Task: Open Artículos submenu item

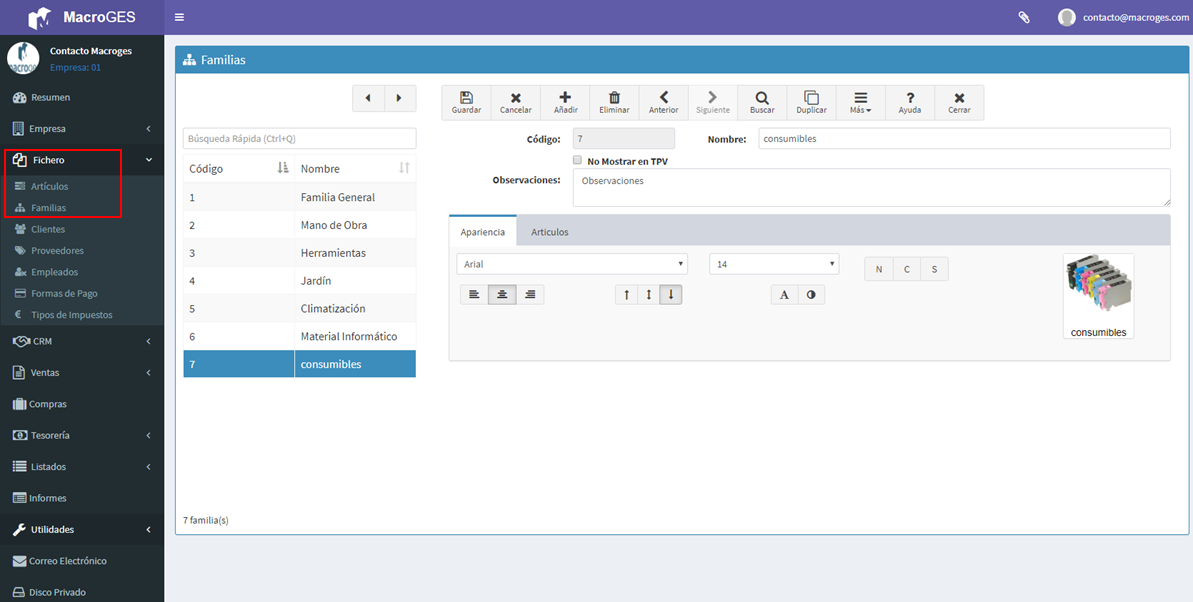Action: point(81,186)
